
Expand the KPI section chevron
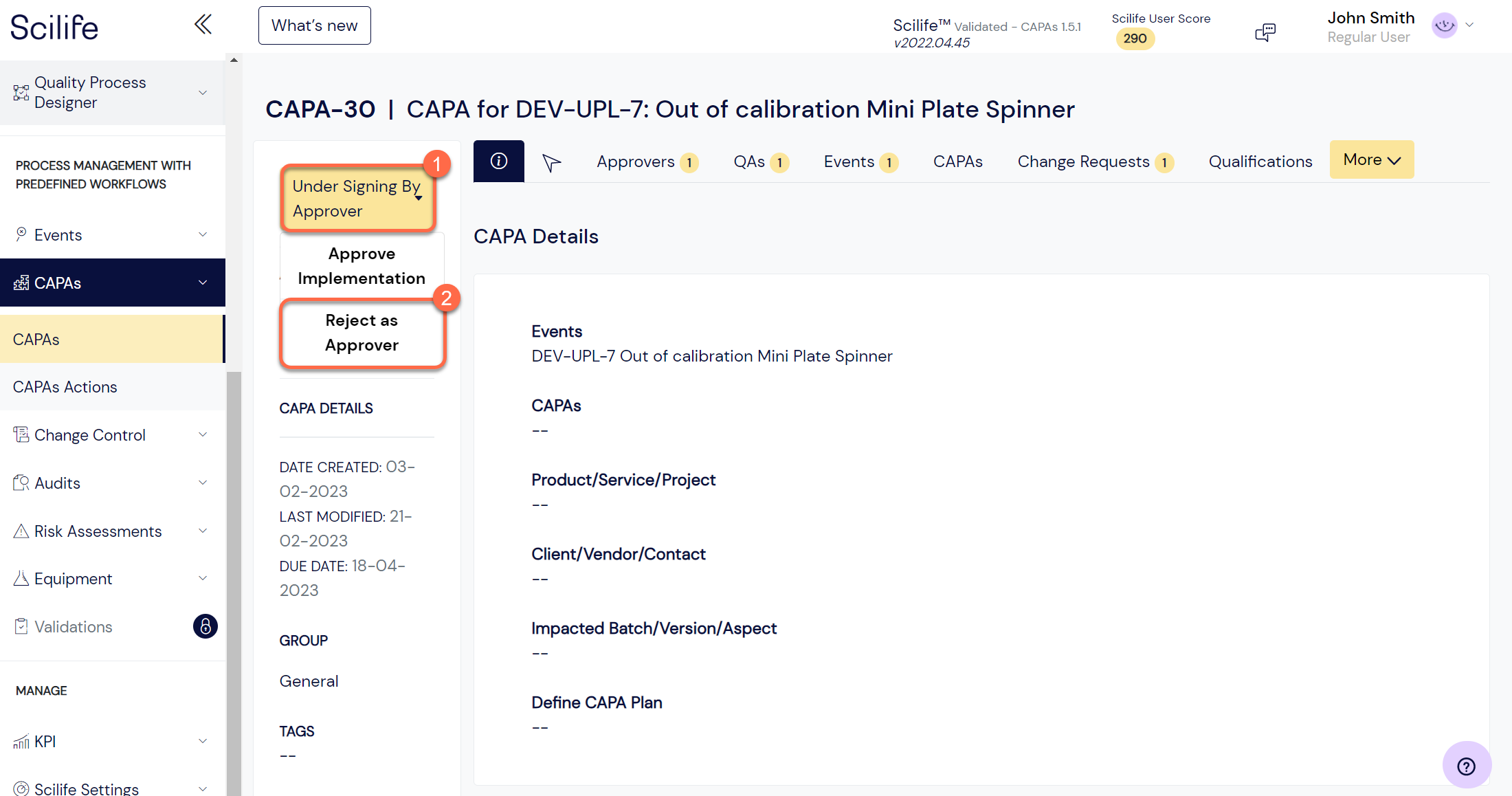203,741
